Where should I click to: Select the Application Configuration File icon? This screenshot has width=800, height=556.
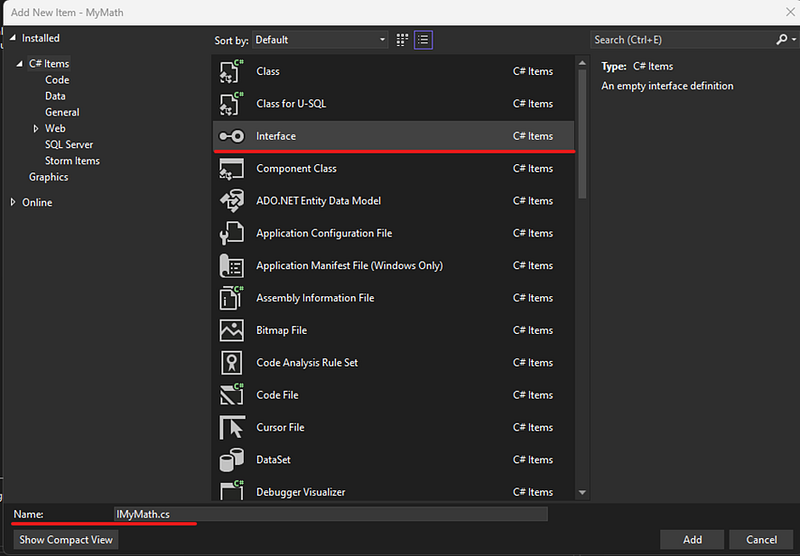click(x=232, y=234)
